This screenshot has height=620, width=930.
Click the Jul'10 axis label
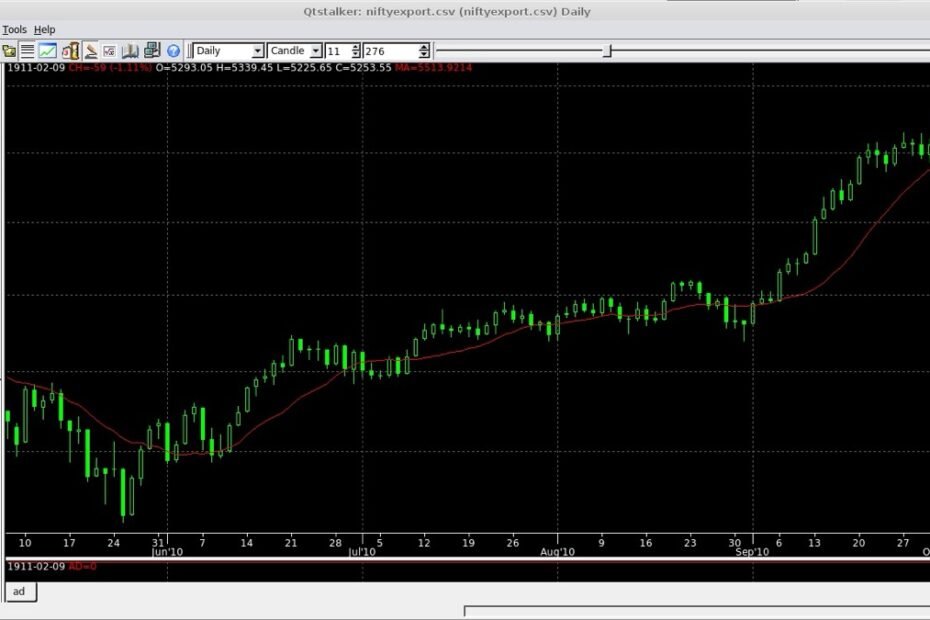click(x=362, y=552)
